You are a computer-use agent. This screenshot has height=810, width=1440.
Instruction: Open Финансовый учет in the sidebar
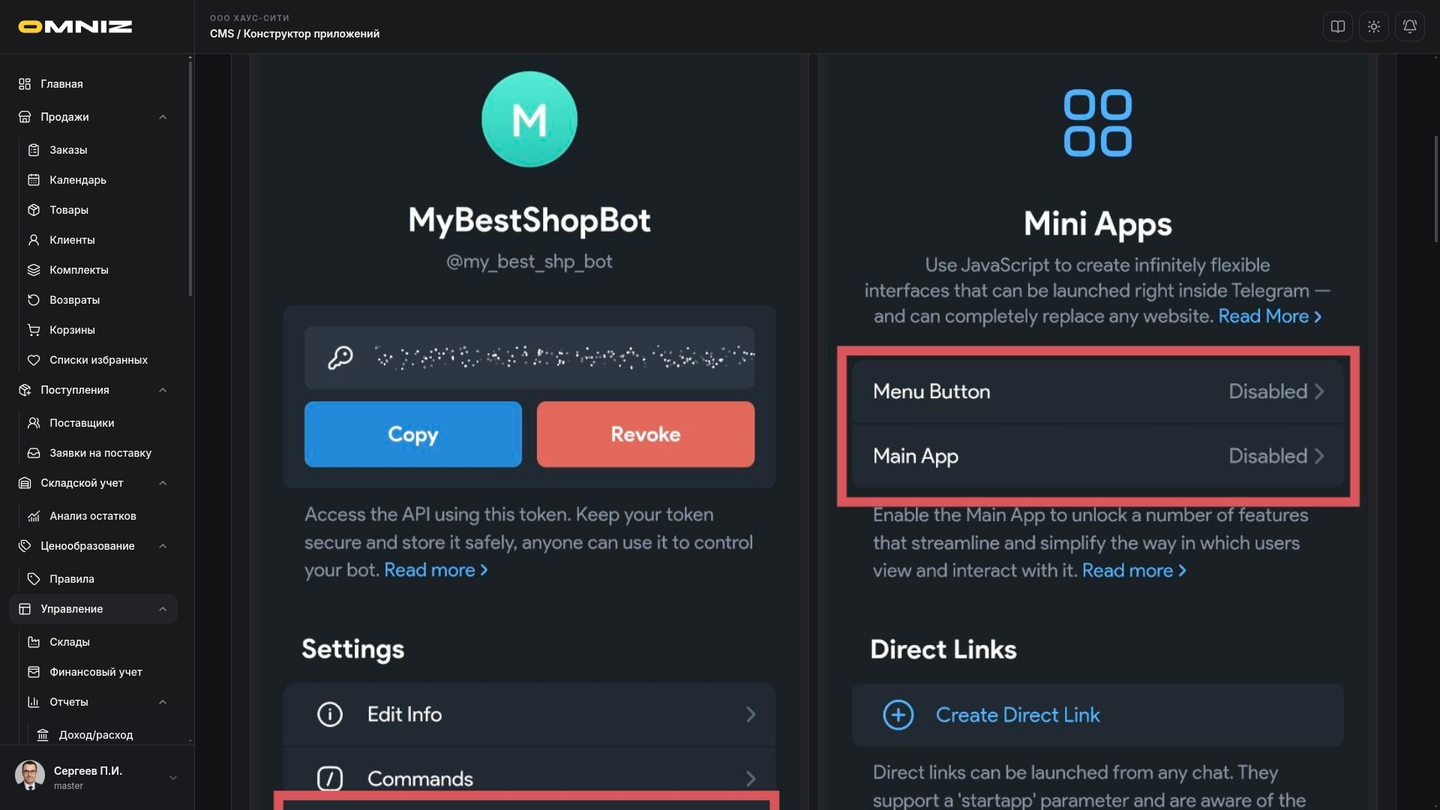click(96, 672)
